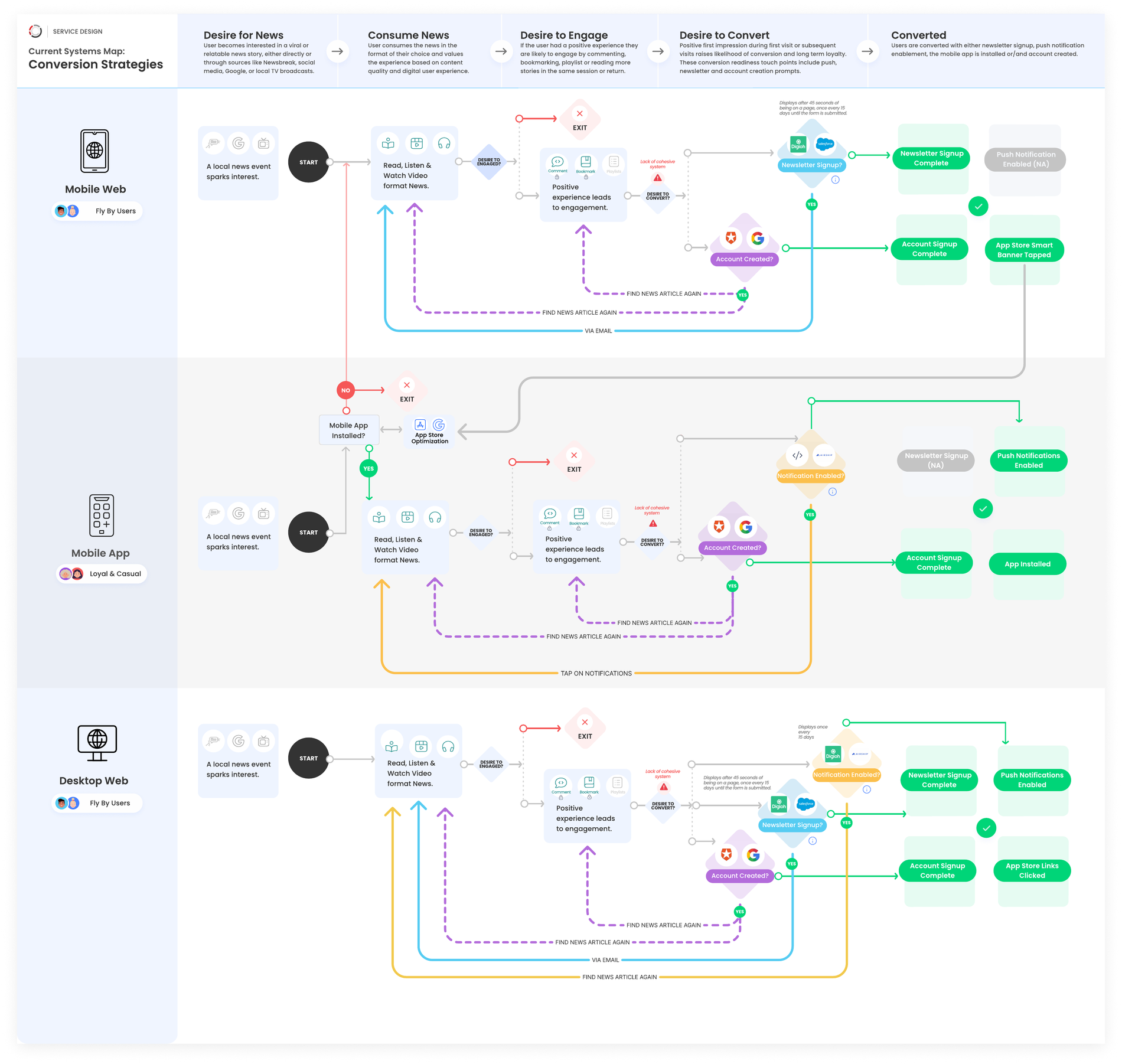Click the X exit icon in Mobile Web row
1122x1064 pixels.
(x=580, y=113)
